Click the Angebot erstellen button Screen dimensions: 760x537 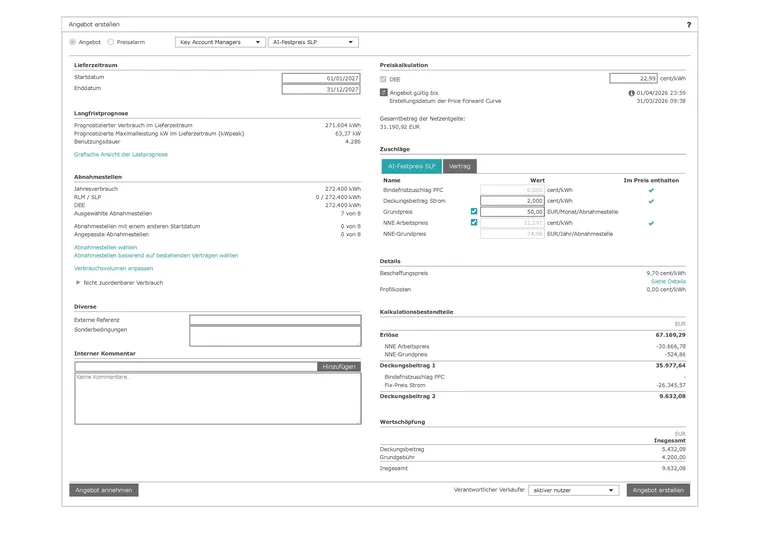click(x=658, y=490)
